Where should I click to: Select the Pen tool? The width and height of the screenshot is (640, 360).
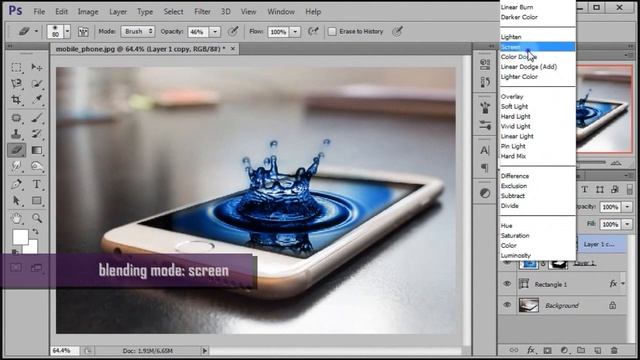(x=16, y=184)
